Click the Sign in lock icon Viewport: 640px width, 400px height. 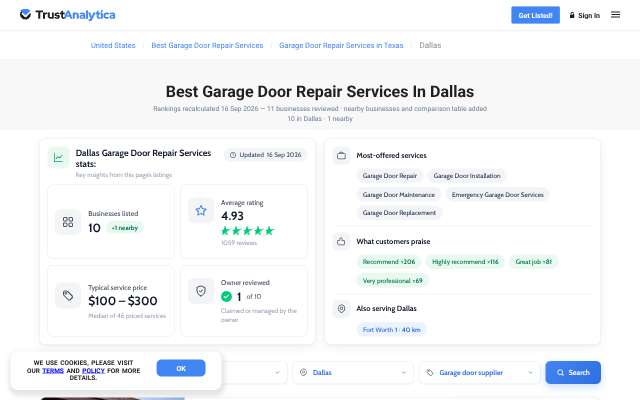pos(572,15)
